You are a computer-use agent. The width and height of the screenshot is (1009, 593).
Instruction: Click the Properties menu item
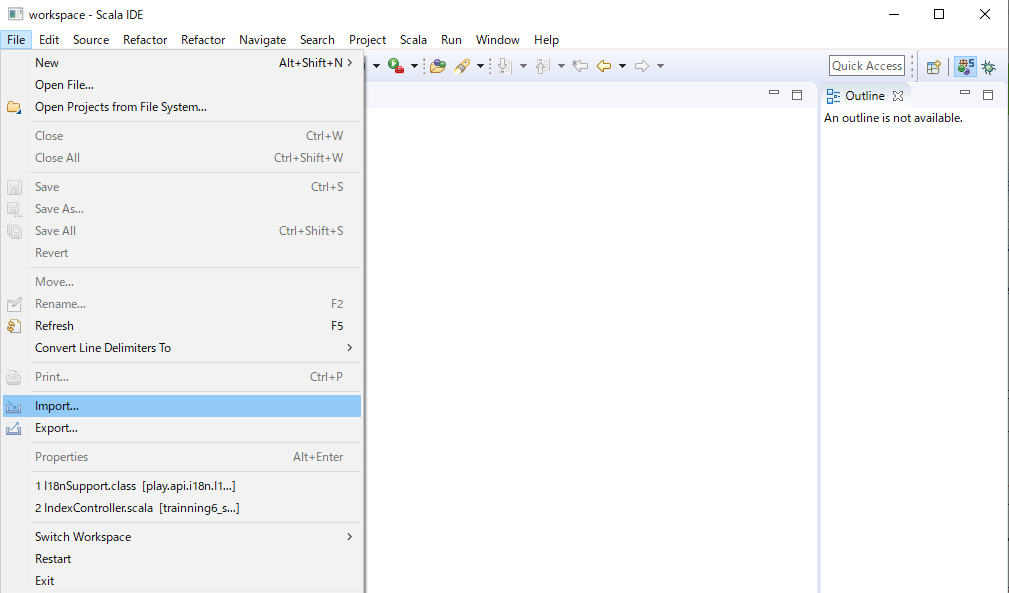pyautogui.click(x=181, y=457)
